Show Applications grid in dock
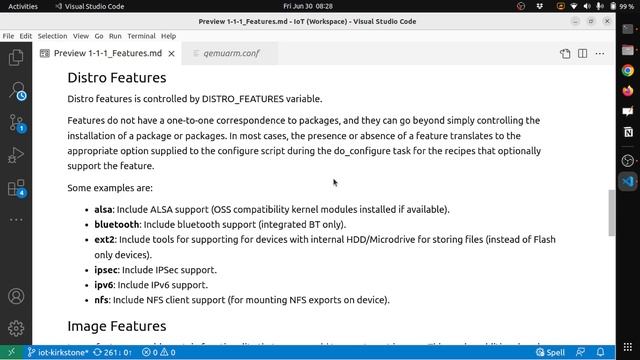Image resolution: width=640 pixels, height=360 pixels. coord(628,347)
